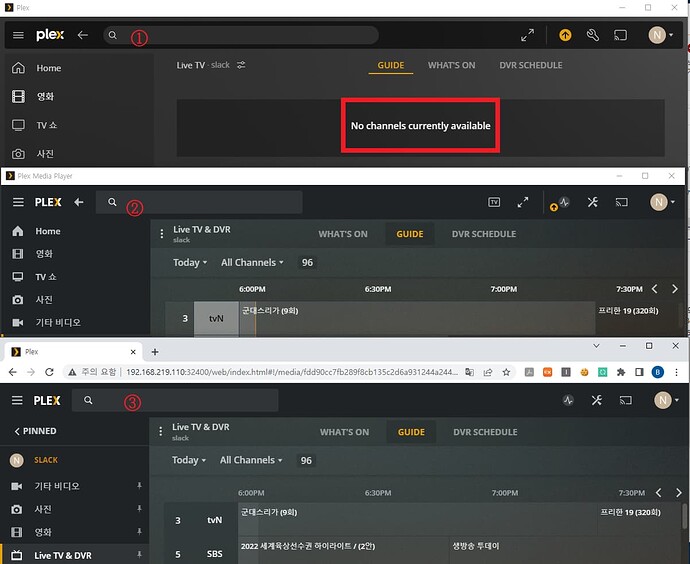Viewport: 690px width, 564px height.
Task: Open hamburger menu in Plex Media Player
Action: pos(18,202)
